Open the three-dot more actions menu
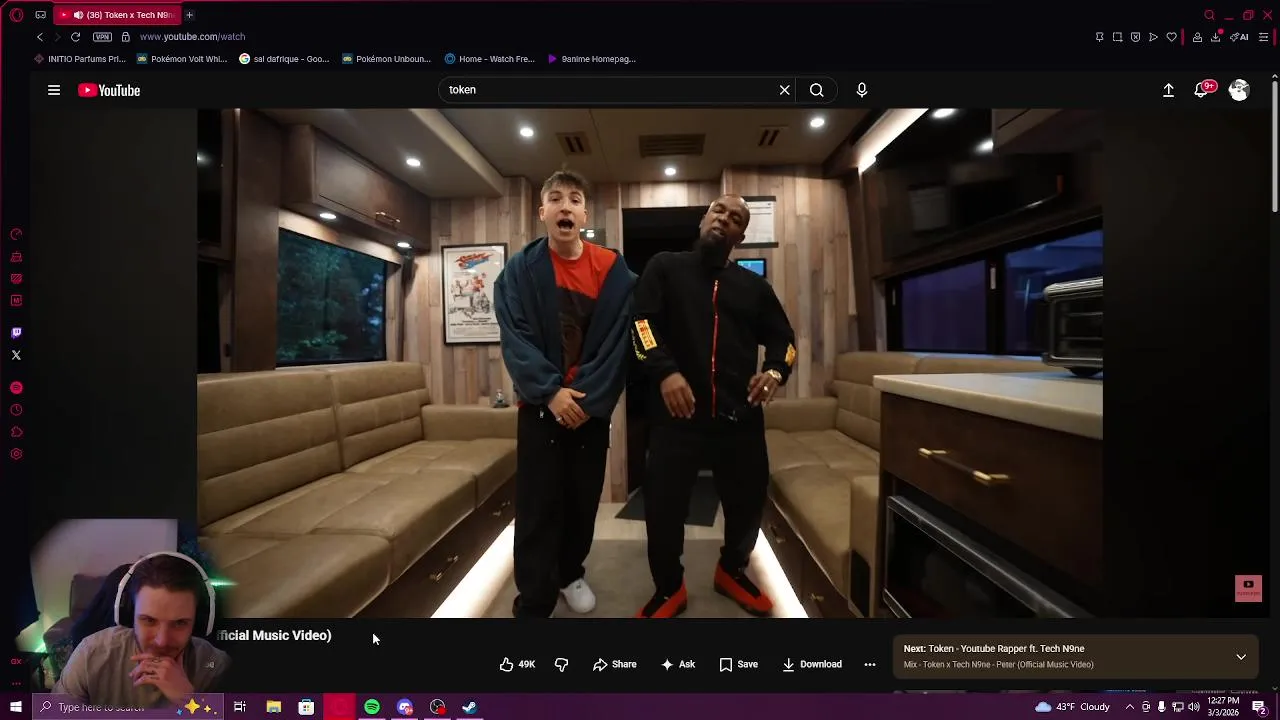This screenshot has height=720, width=1280. [870, 665]
